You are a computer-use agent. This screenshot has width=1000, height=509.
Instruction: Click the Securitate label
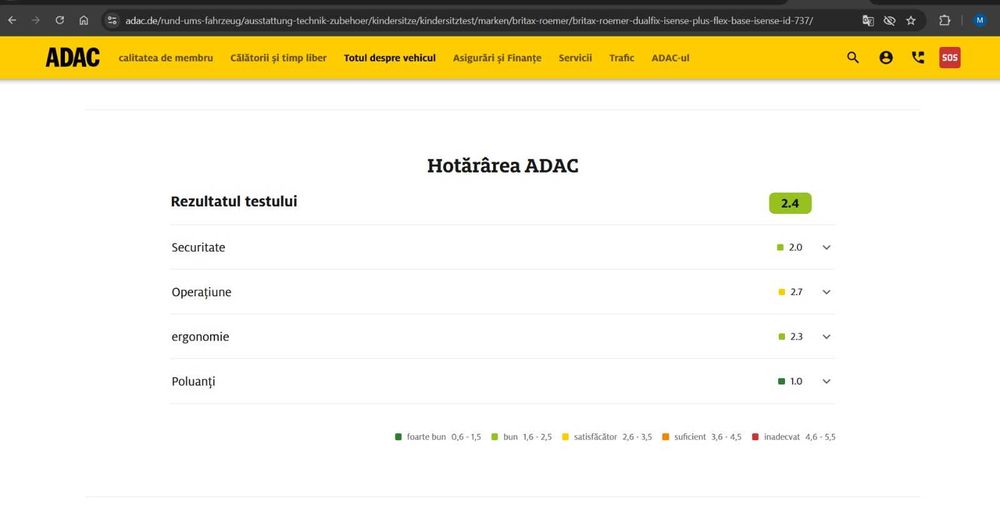click(198, 247)
